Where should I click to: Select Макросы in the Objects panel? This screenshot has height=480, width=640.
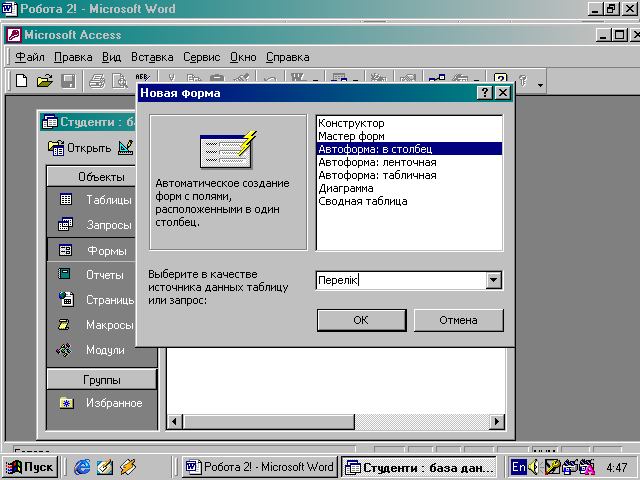[x=96, y=325]
